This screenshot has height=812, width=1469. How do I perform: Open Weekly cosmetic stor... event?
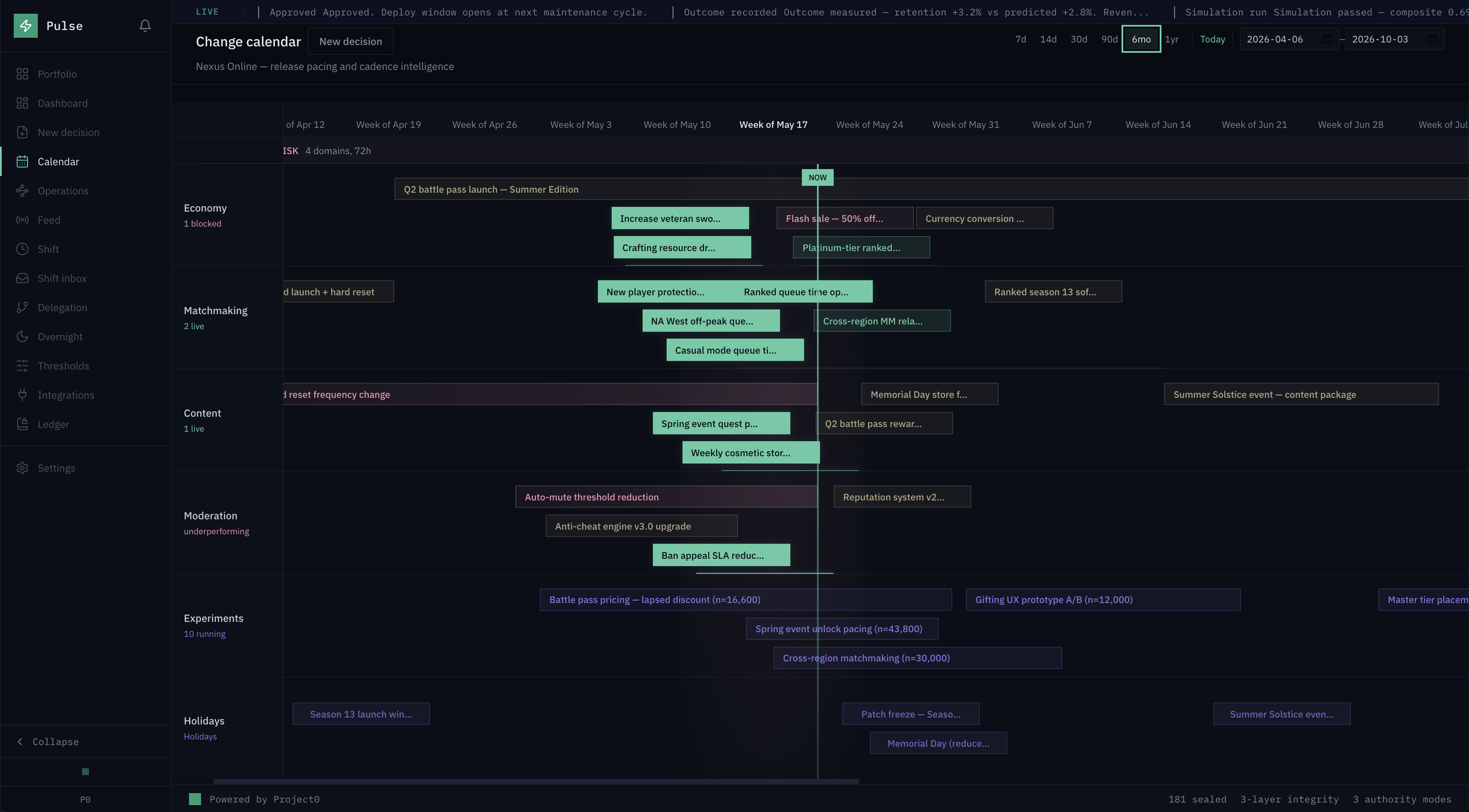tap(751, 453)
